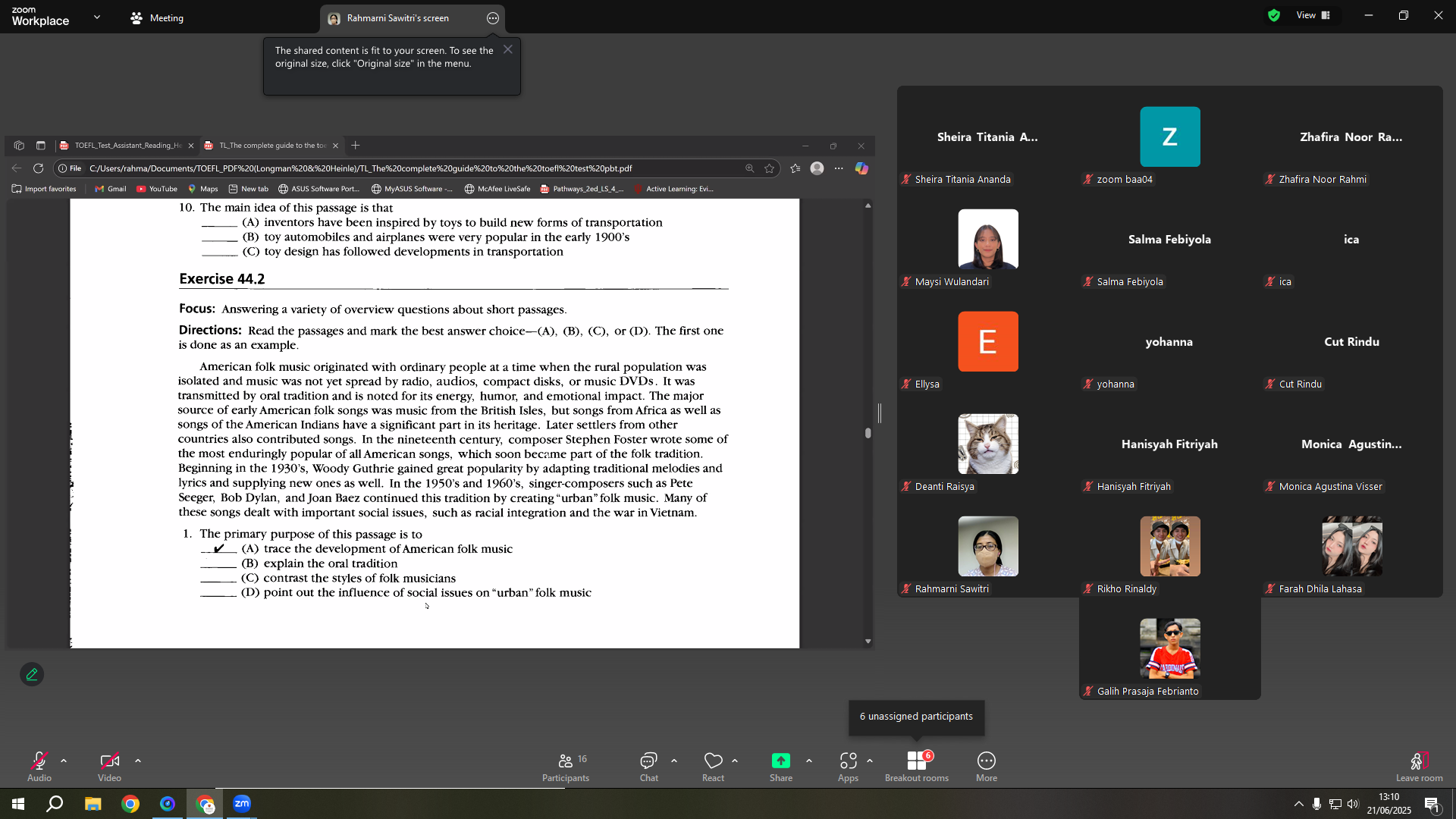
Task: Show hidden system tray icons
Action: coord(1299,804)
